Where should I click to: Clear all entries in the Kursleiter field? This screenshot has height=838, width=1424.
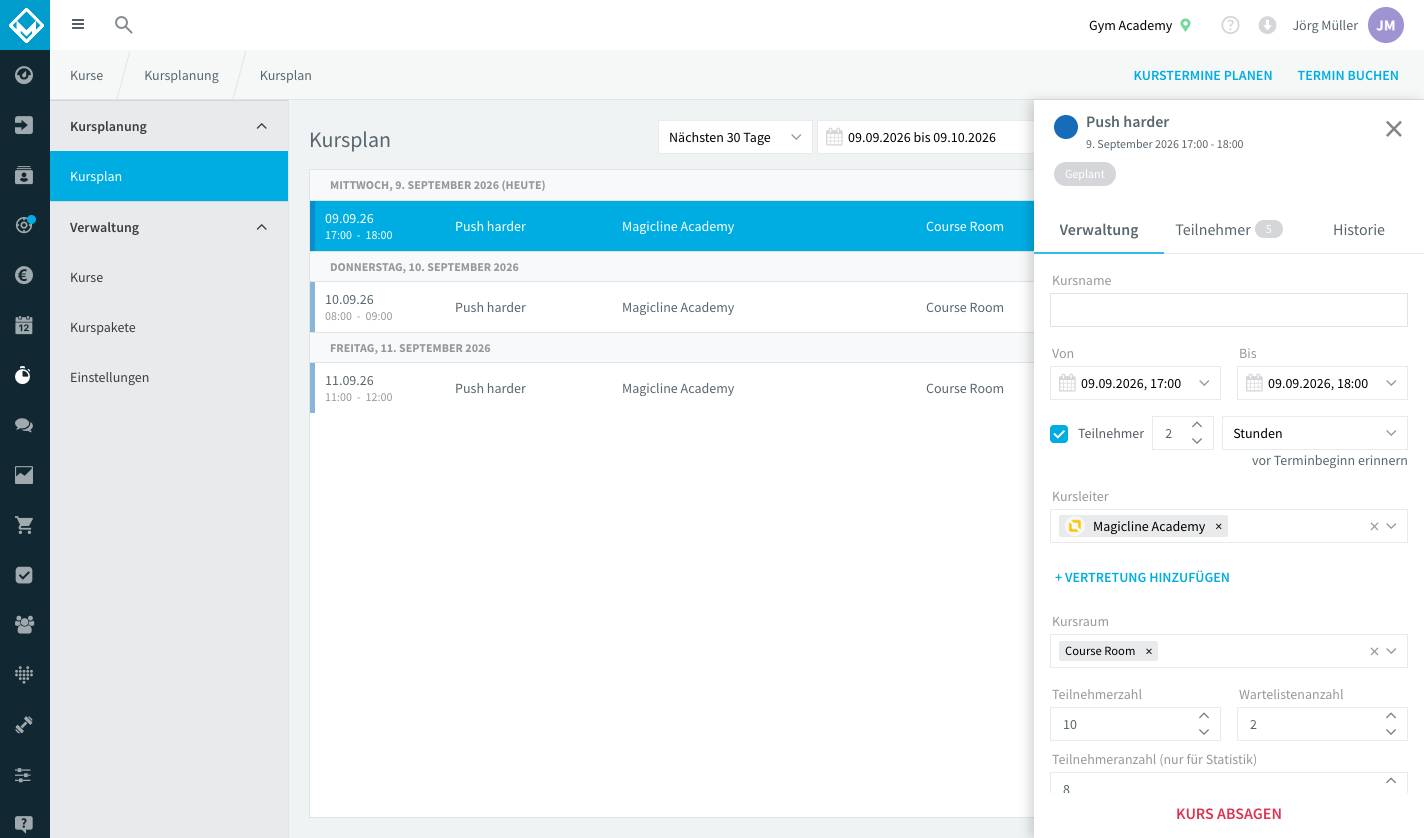[x=1374, y=526]
